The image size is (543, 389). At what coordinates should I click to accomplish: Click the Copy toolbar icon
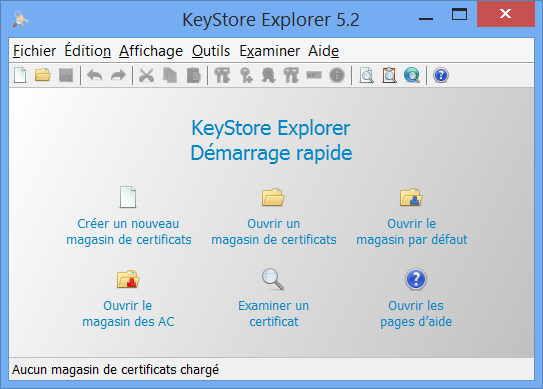pyautogui.click(x=170, y=75)
